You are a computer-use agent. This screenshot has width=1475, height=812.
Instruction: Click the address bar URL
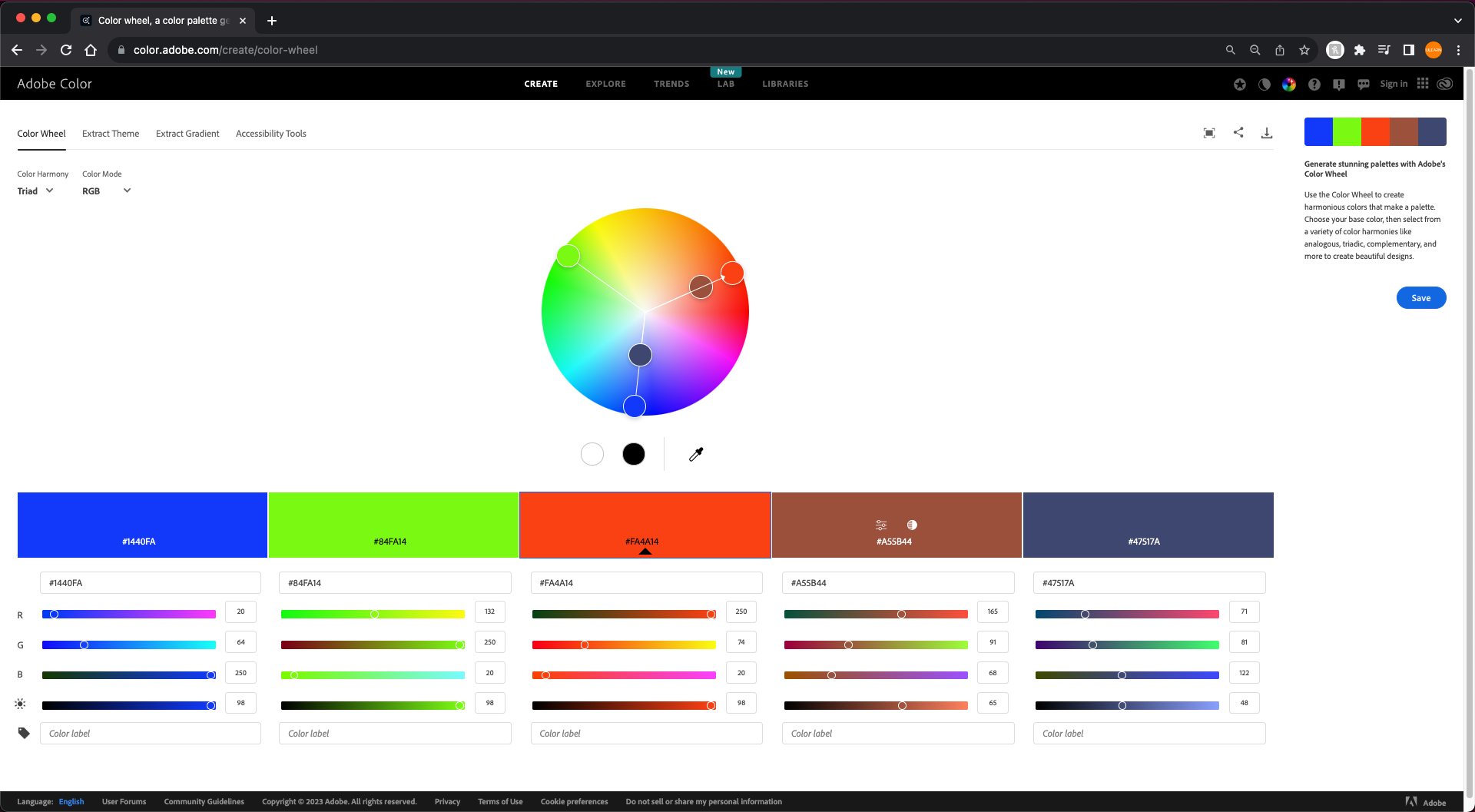point(225,50)
